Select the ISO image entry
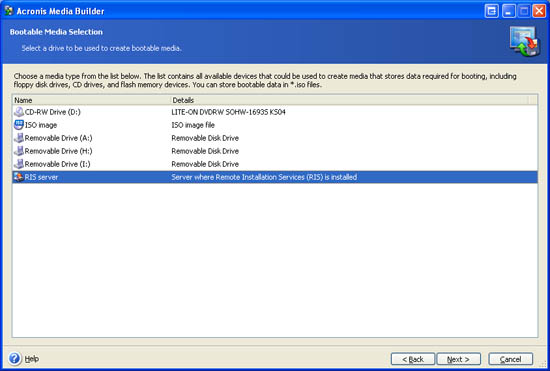The image size is (550, 371). pyautogui.click(x=275, y=125)
